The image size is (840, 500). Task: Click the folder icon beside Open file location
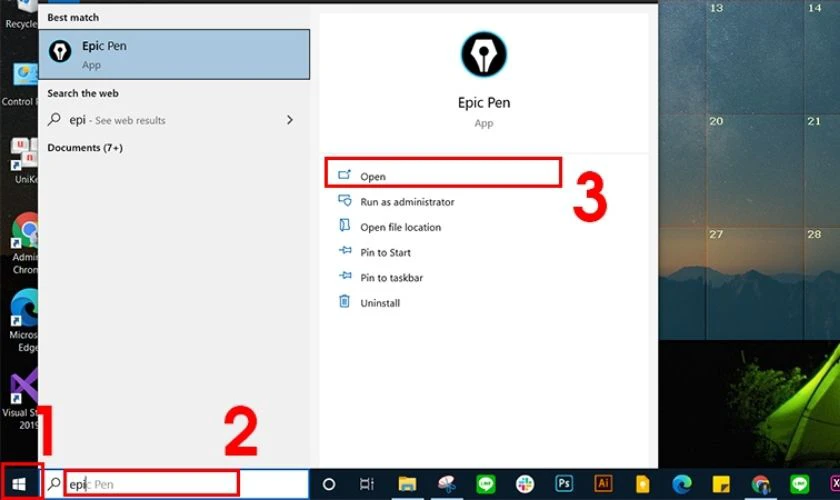click(x=344, y=225)
